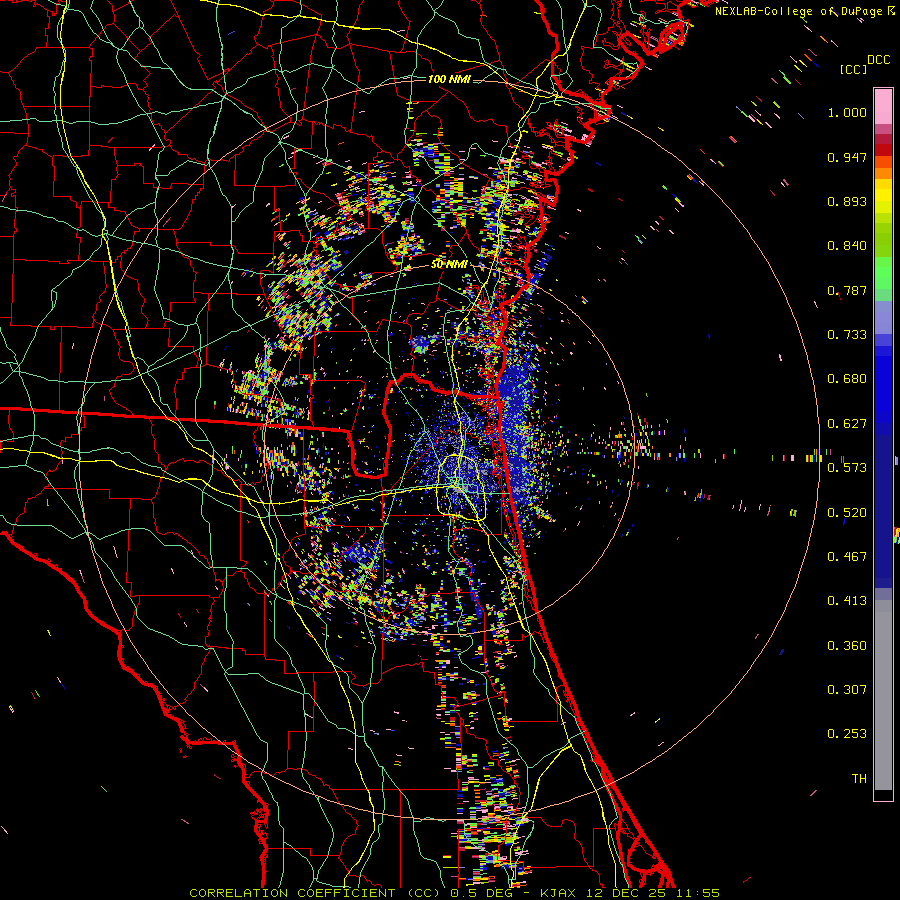Click the [CC] units label
The width and height of the screenshot is (900, 900).
click(x=854, y=69)
